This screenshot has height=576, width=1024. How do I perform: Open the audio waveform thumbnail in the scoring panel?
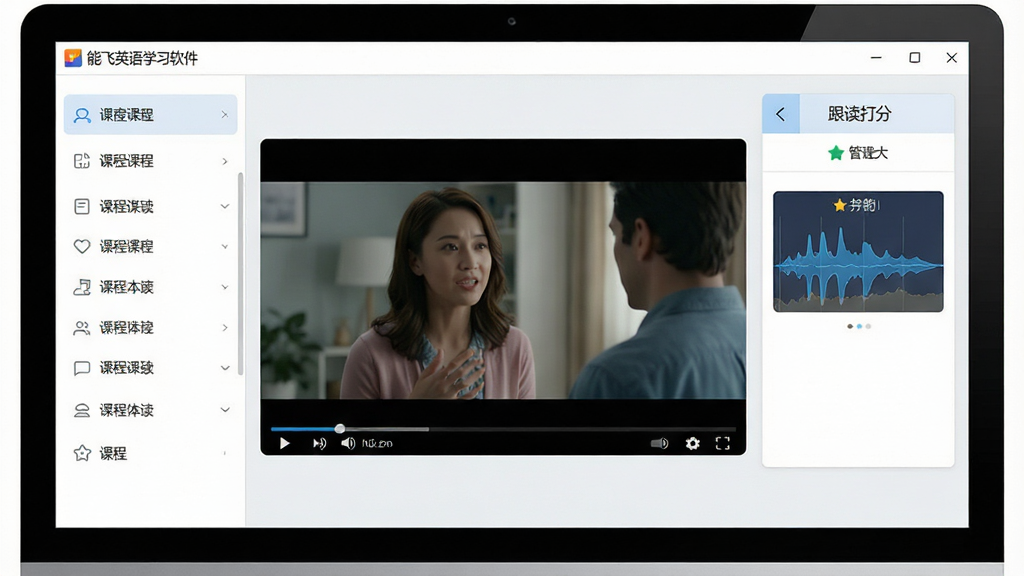858,251
